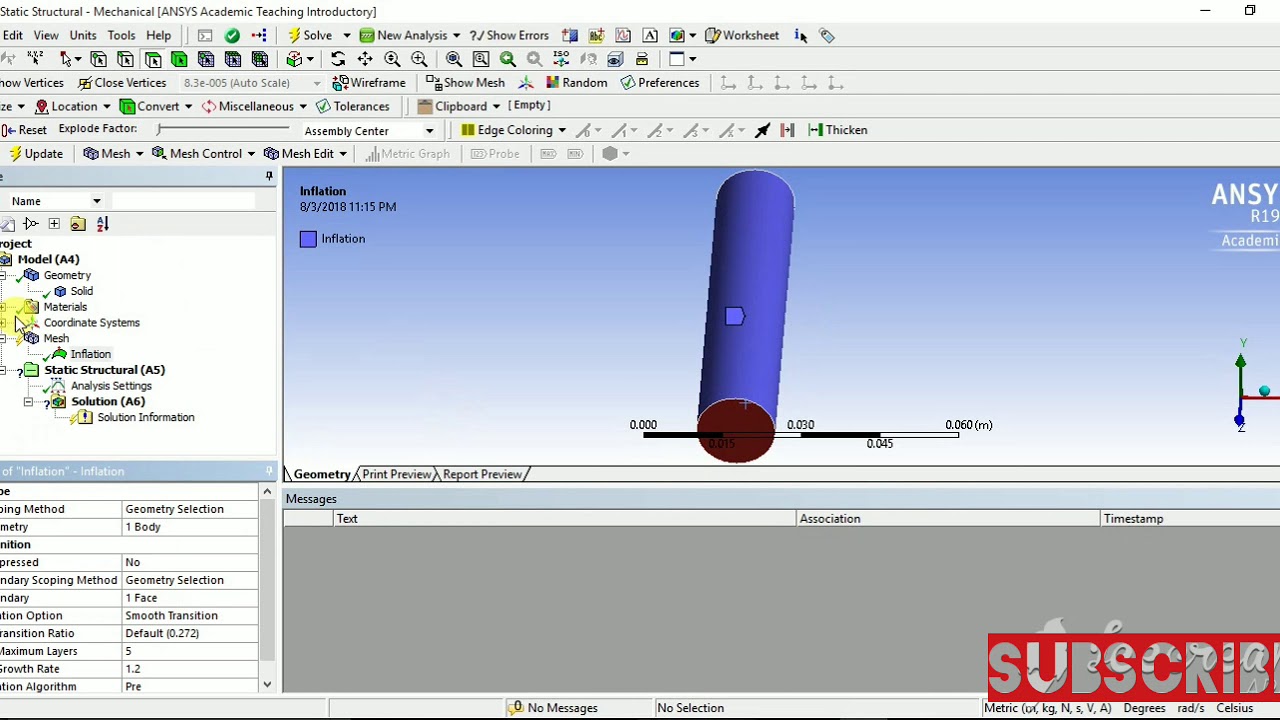This screenshot has width=1280, height=720.
Task: Click the tag icon after Worksheet
Action: [827, 35]
